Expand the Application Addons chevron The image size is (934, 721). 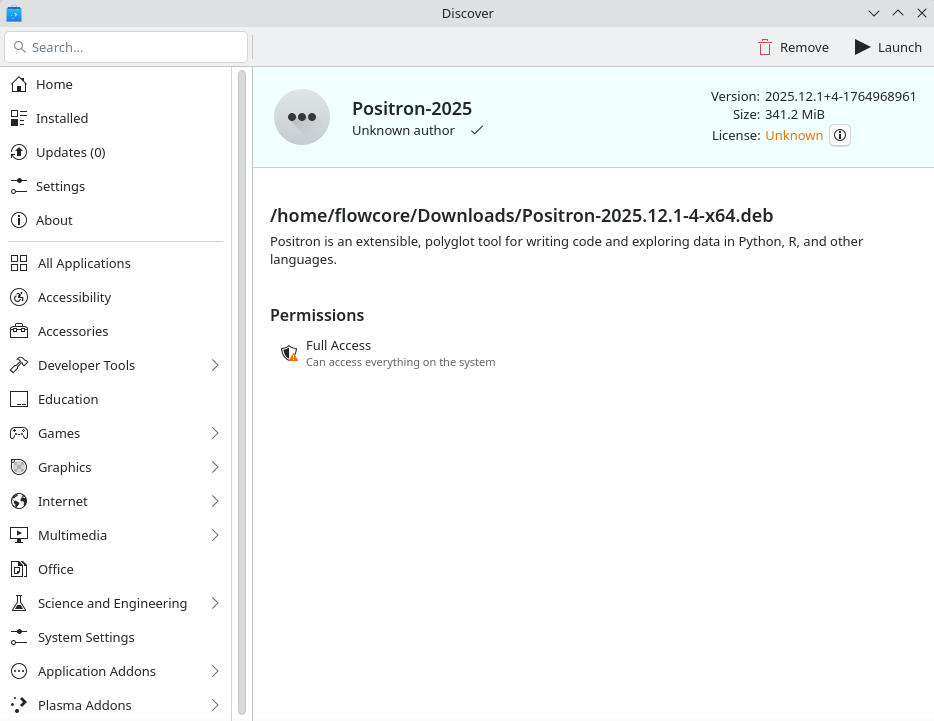point(215,671)
